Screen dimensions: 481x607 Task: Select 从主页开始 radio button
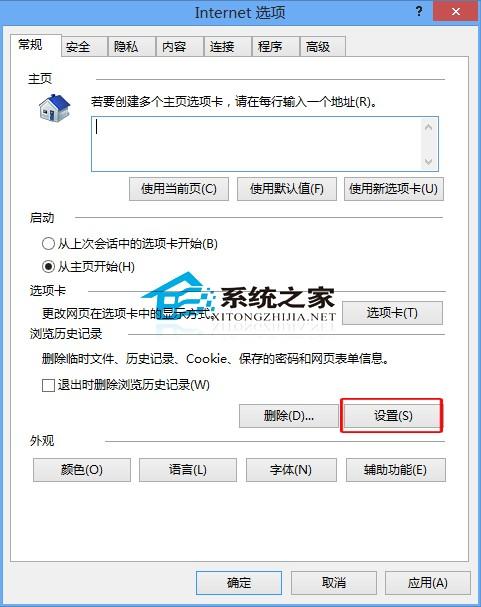(48, 267)
